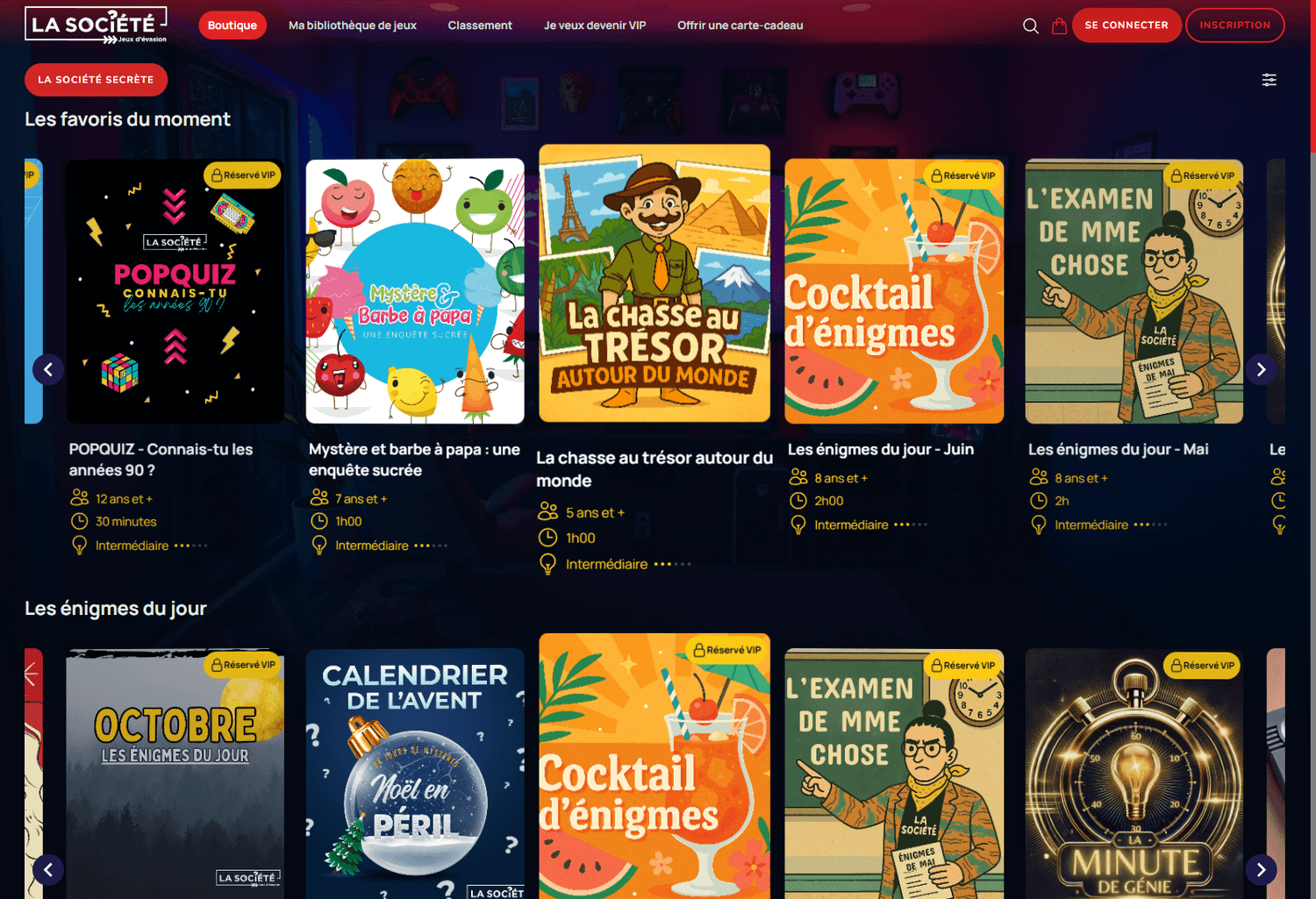The width and height of the screenshot is (1316, 899).
Task: Go to previous favoris du moment slide
Action: [x=48, y=369]
